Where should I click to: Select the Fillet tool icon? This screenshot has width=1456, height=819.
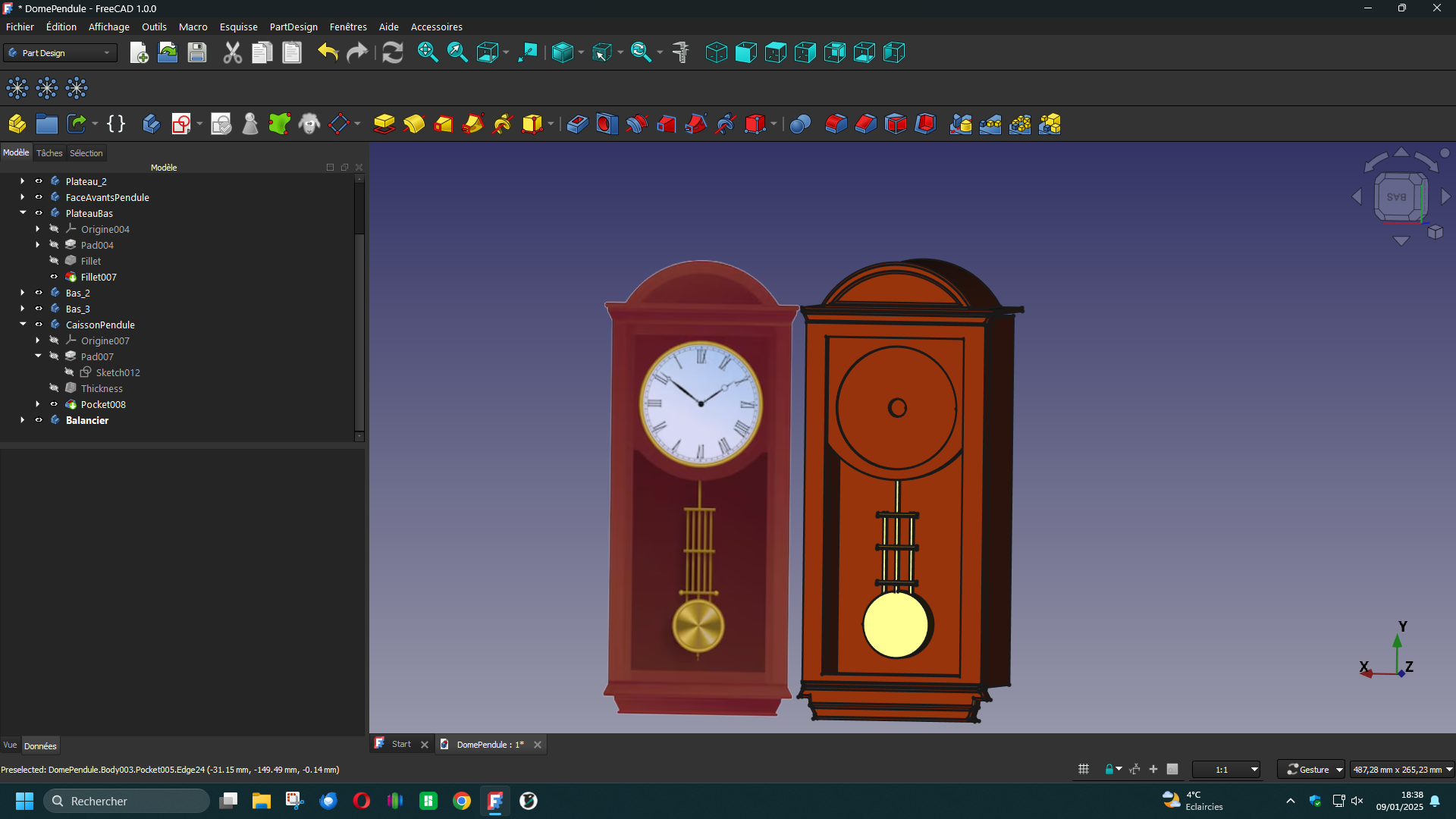(x=836, y=124)
